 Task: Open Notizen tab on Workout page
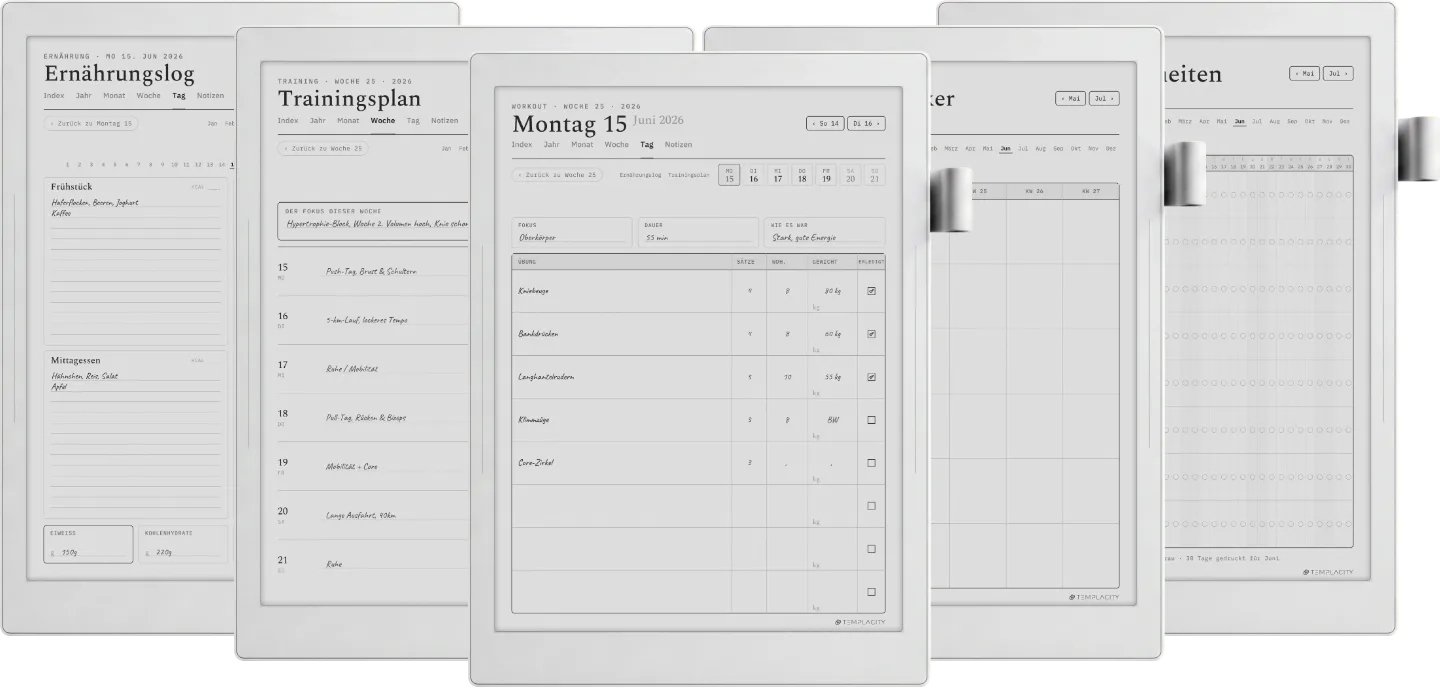tap(677, 145)
